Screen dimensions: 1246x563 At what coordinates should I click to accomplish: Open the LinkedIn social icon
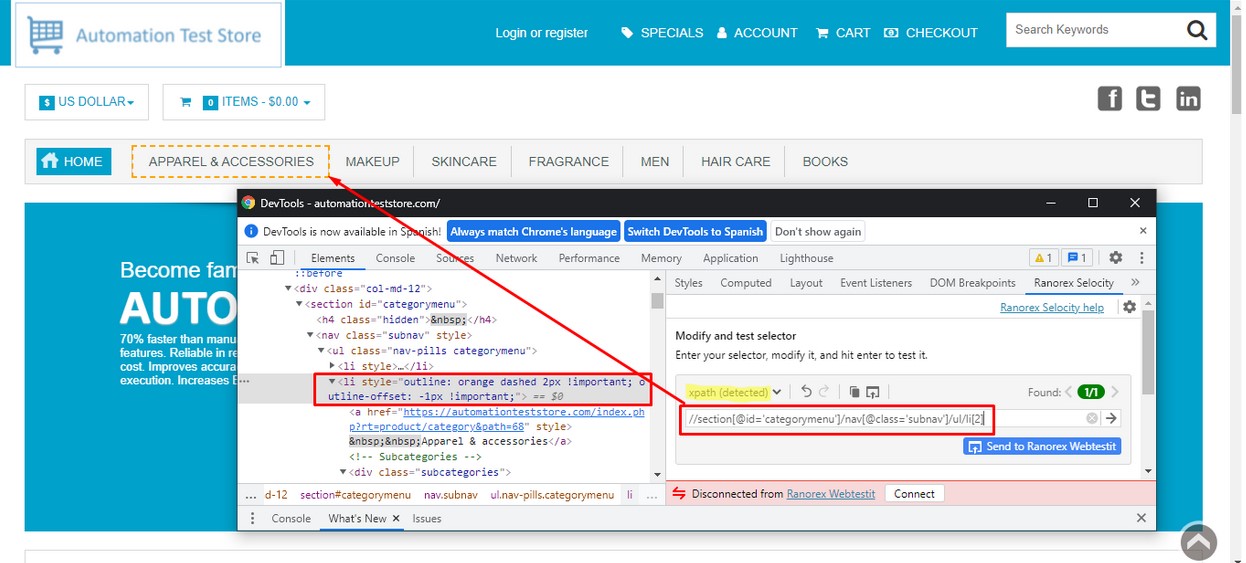[x=1187, y=98]
